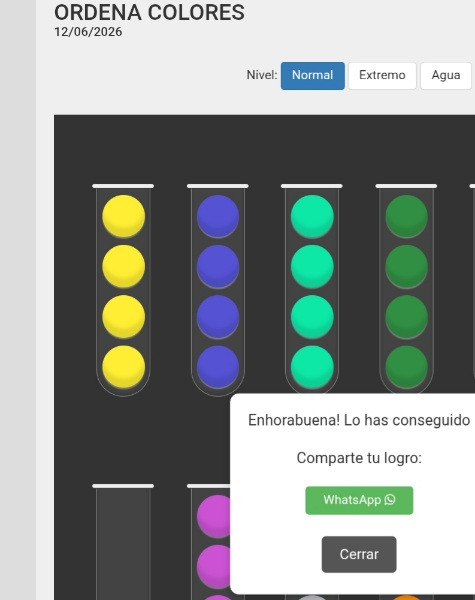Click the ORDENA COLORES title
The image size is (475, 600).
pyautogui.click(x=149, y=12)
